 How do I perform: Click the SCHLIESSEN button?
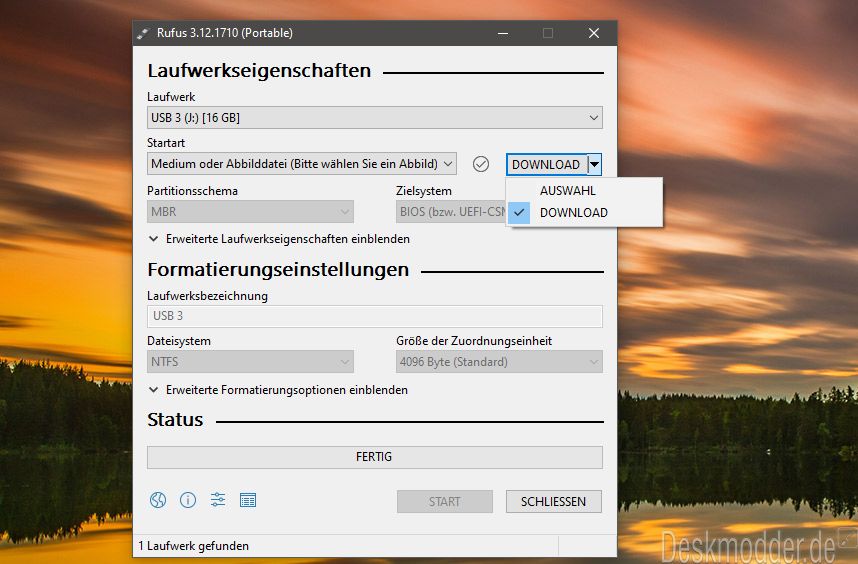pos(554,502)
